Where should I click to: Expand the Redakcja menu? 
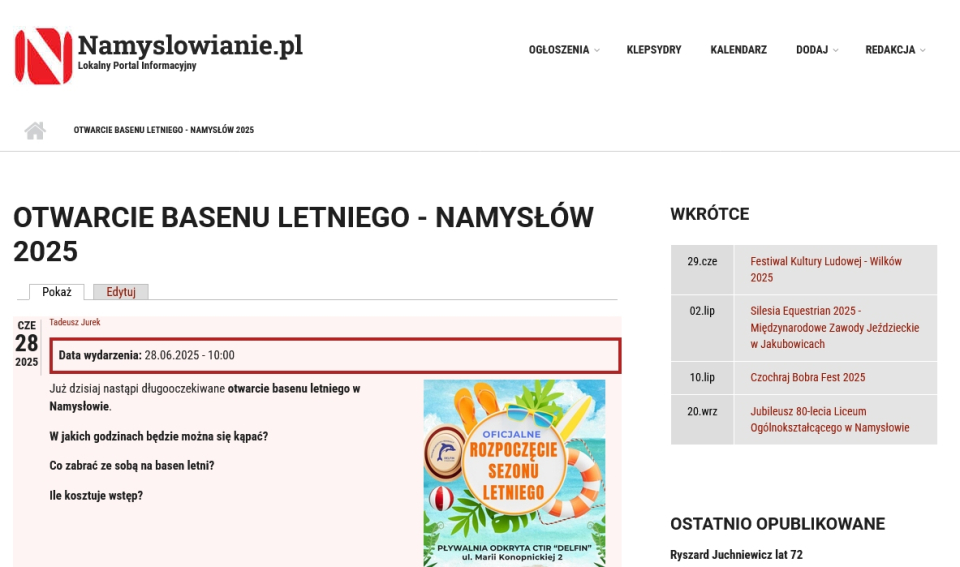894,50
